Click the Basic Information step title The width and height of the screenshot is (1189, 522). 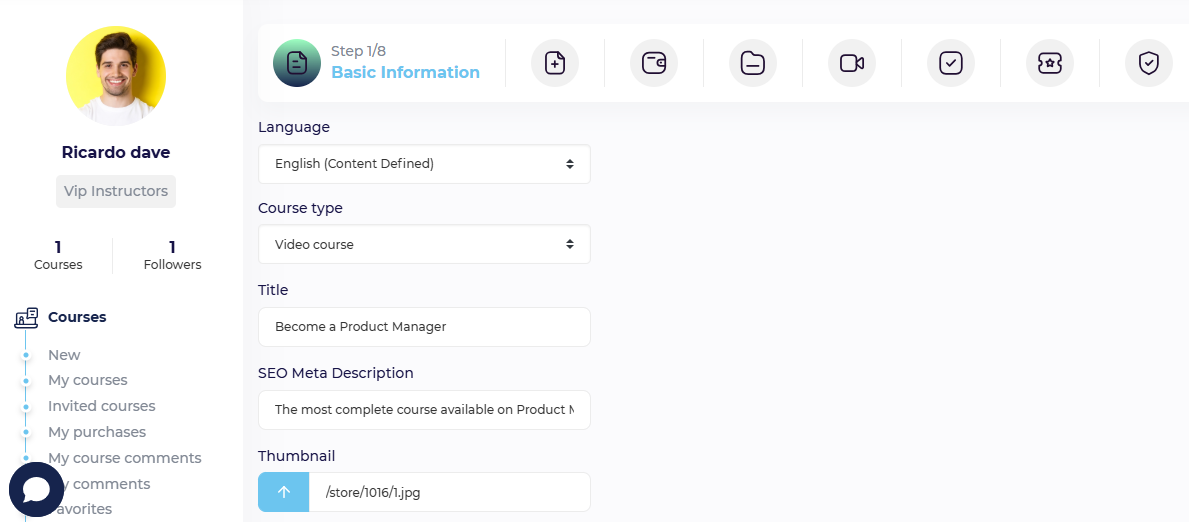406,73
